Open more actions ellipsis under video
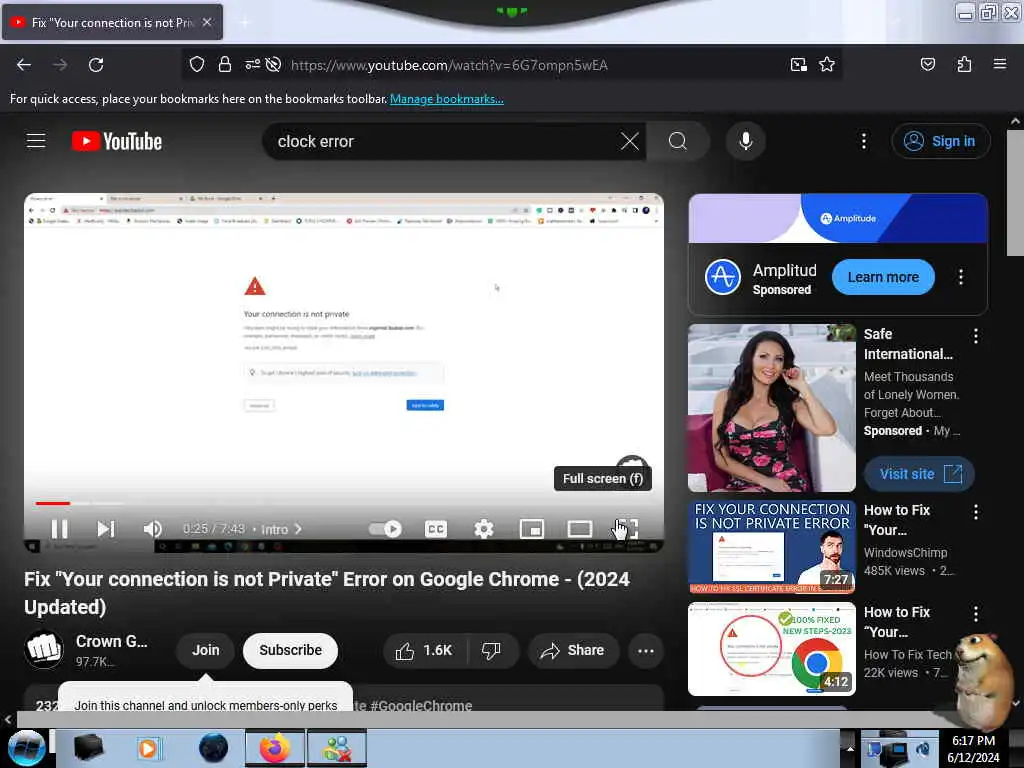 tap(645, 650)
